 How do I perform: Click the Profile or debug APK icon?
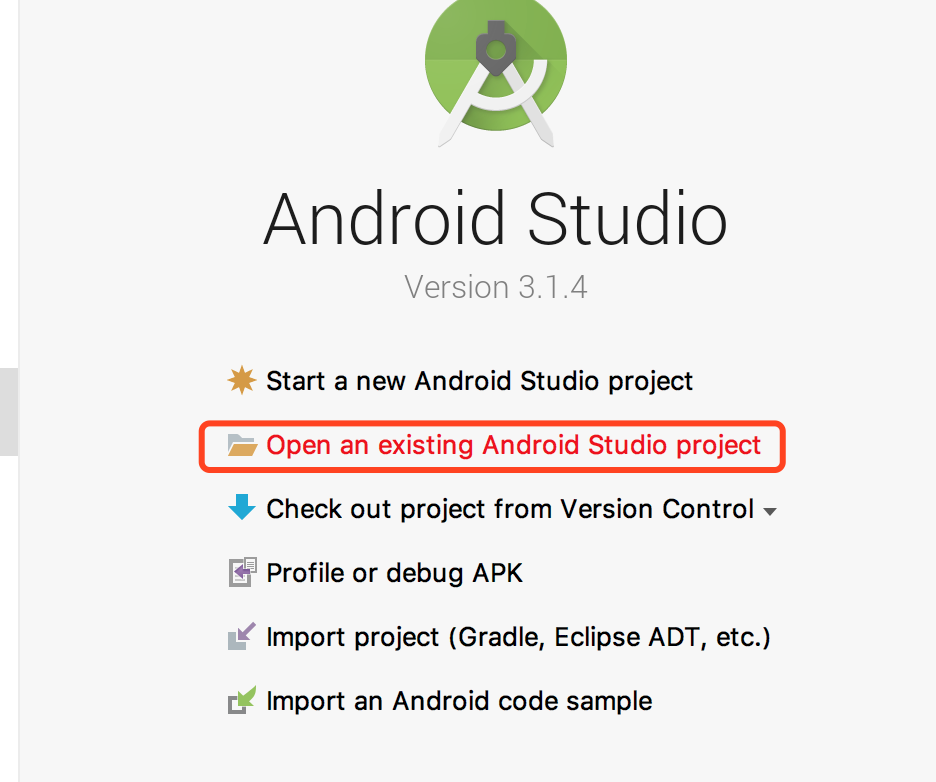(x=242, y=572)
